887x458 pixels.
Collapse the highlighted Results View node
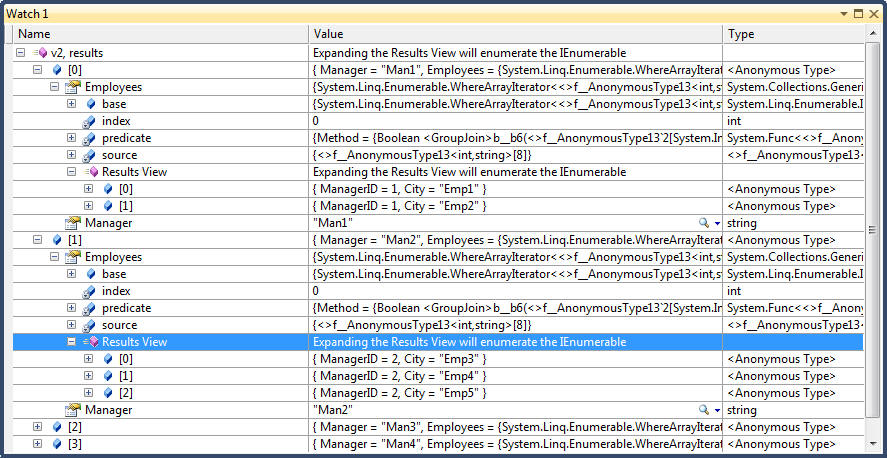[72, 342]
